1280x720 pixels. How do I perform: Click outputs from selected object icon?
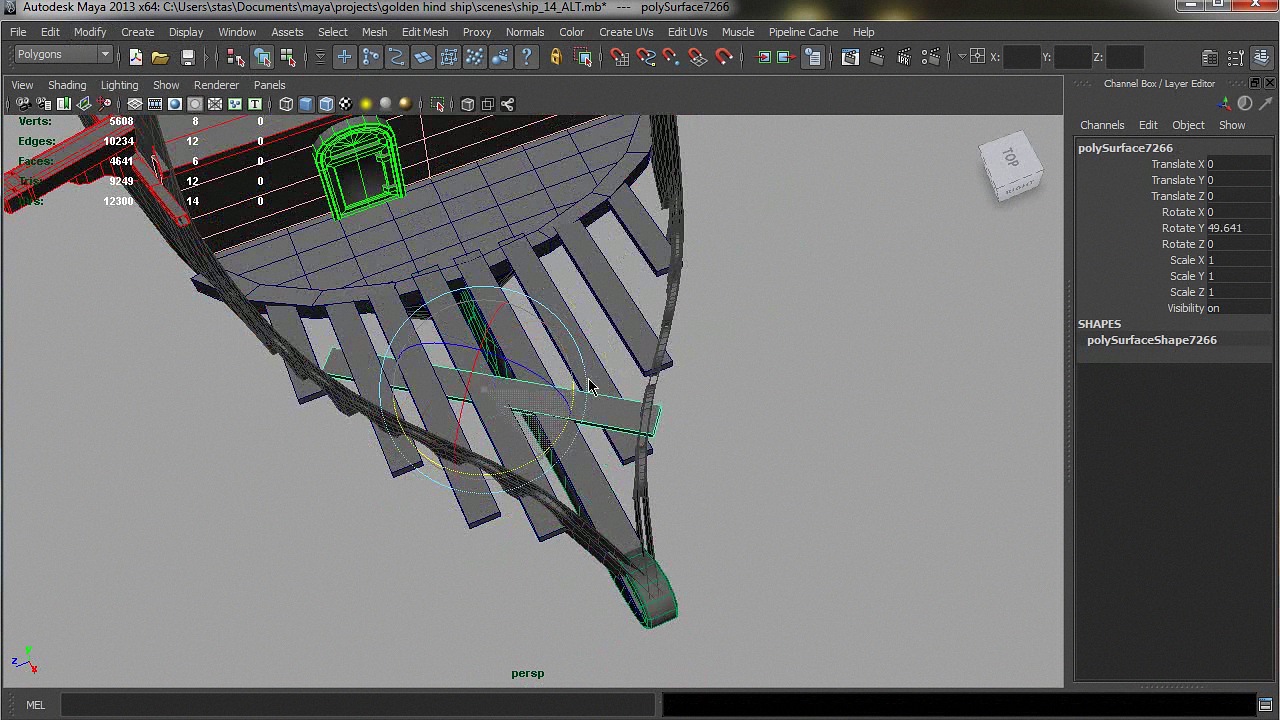pyautogui.click(x=784, y=57)
